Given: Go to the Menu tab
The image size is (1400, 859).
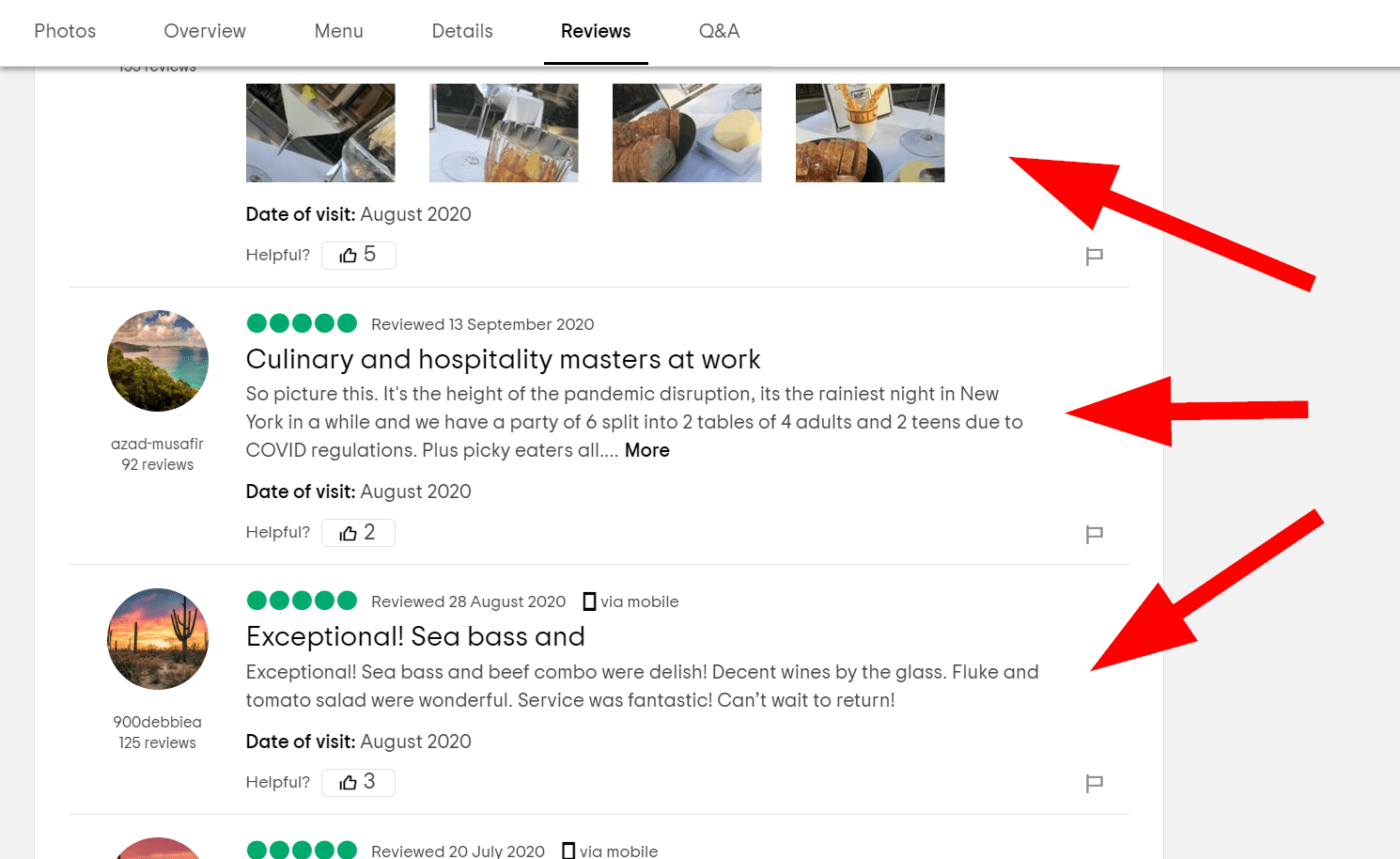Looking at the screenshot, I should click(338, 31).
